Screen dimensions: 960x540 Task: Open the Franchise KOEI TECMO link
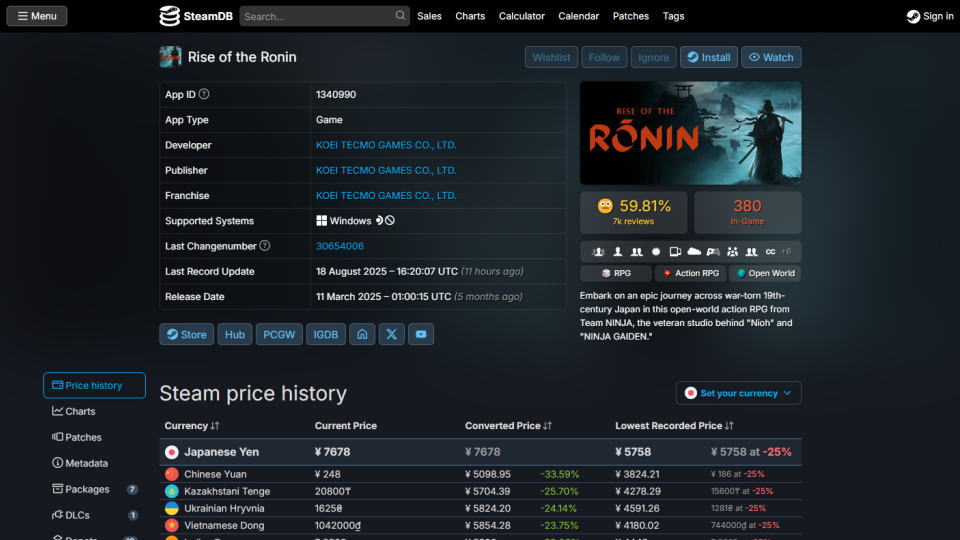tap(386, 195)
